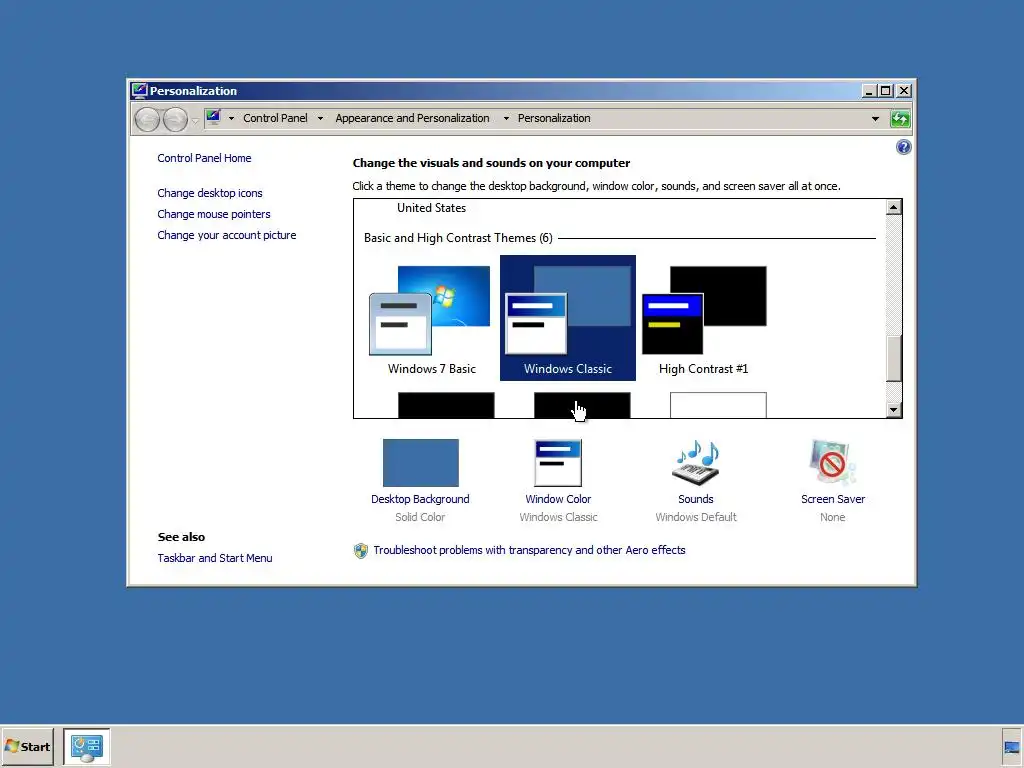Image resolution: width=1024 pixels, height=768 pixels.
Task: Click the Desktop Background text link
Action: 420,499
